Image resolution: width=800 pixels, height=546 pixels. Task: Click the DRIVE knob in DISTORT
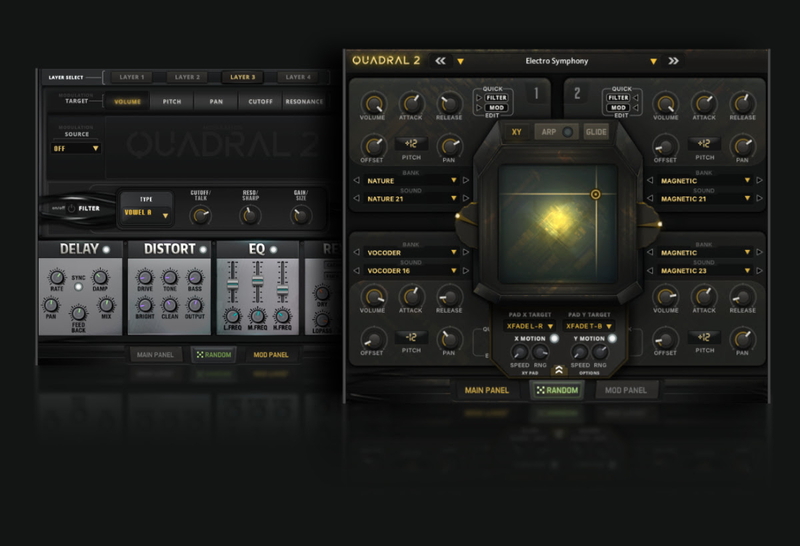pos(145,278)
